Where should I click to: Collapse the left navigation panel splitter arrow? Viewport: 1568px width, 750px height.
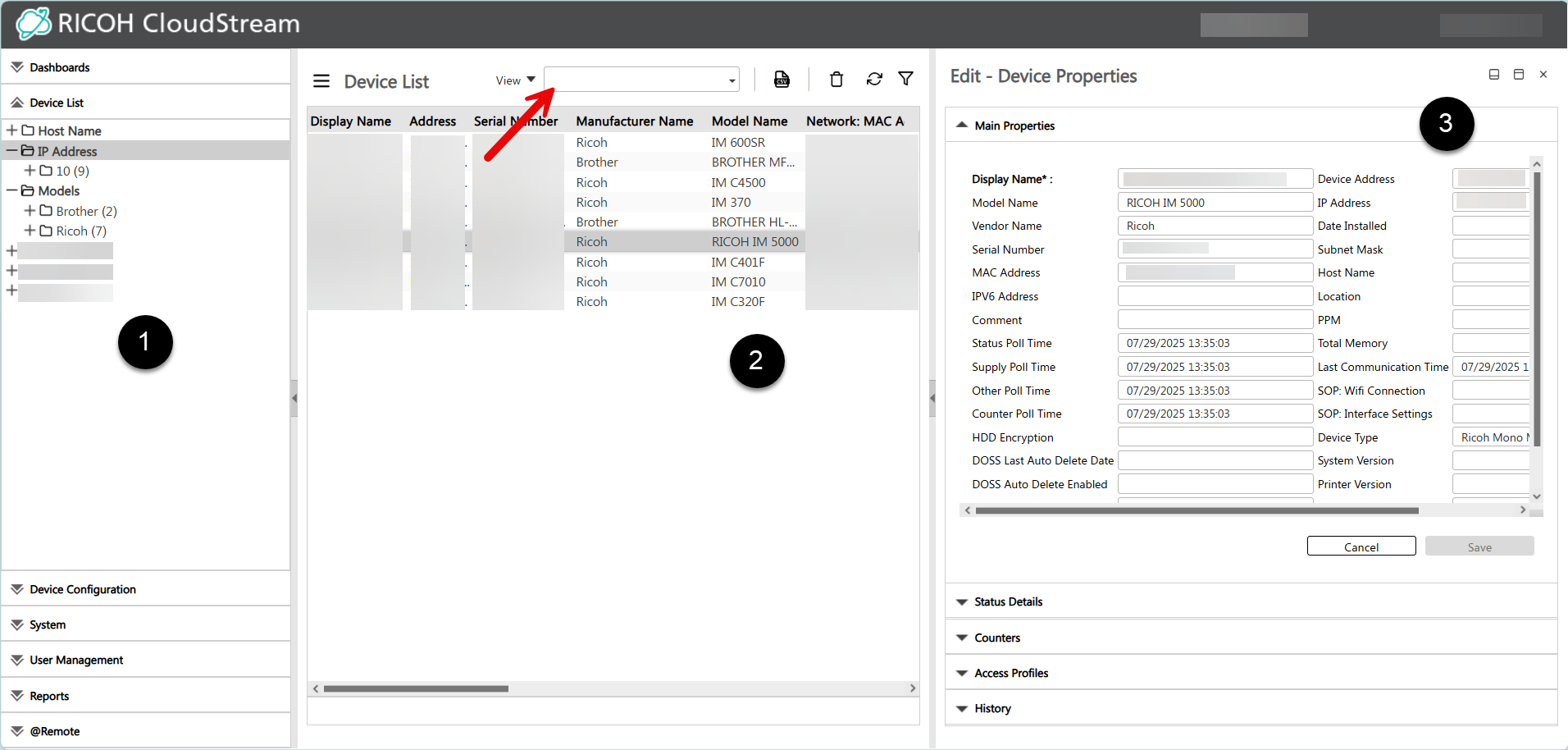click(294, 399)
